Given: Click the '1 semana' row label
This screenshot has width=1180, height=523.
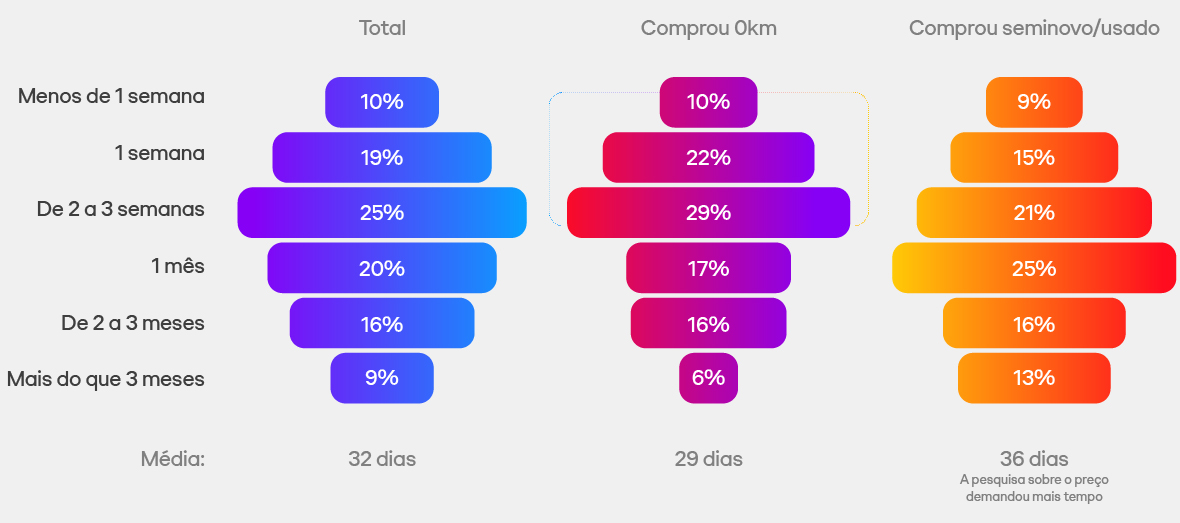Looking at the screenshot, I should pos(159,153).
